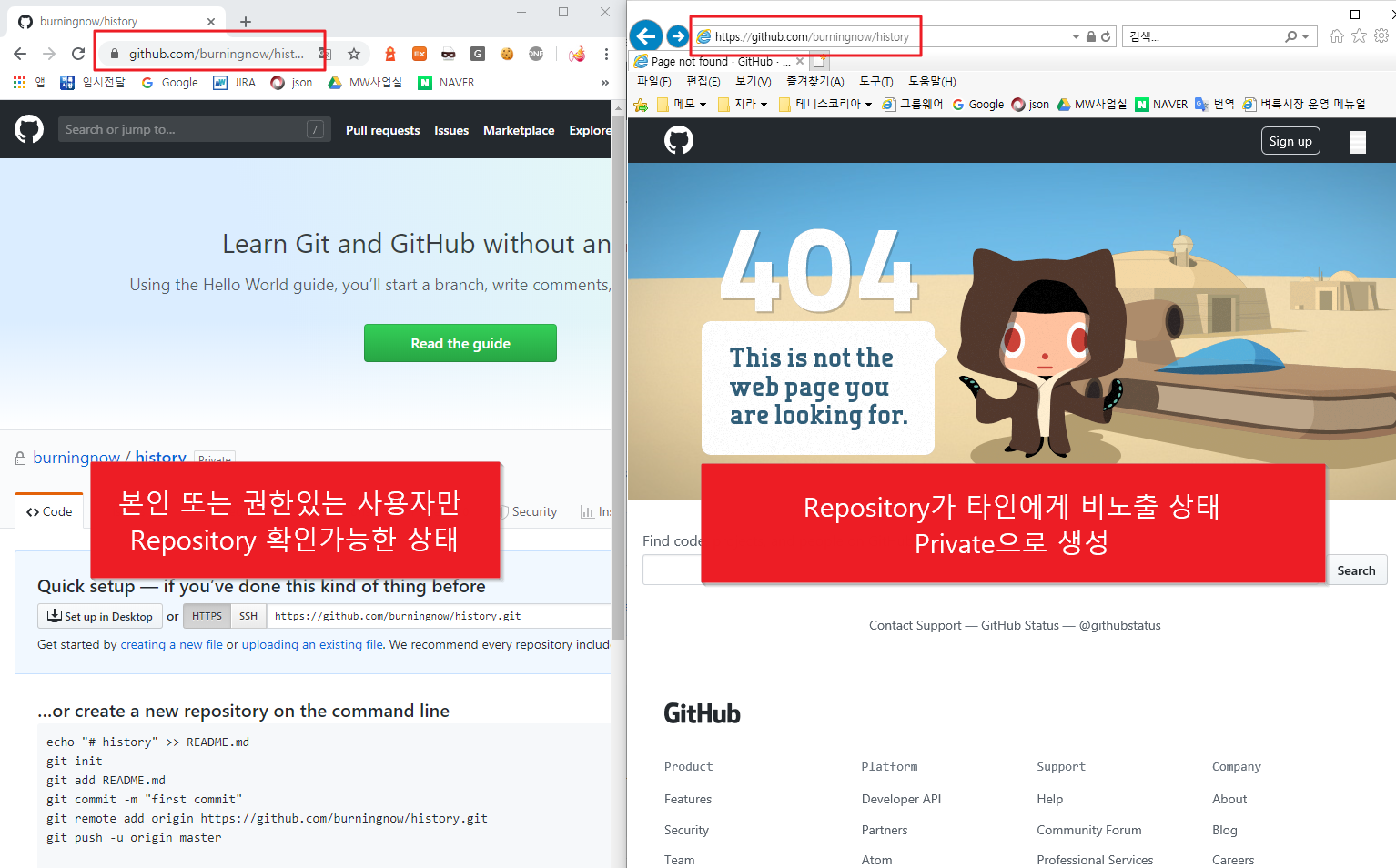
Task: Open the orange EX extension icon
Action: coord(420,54)
